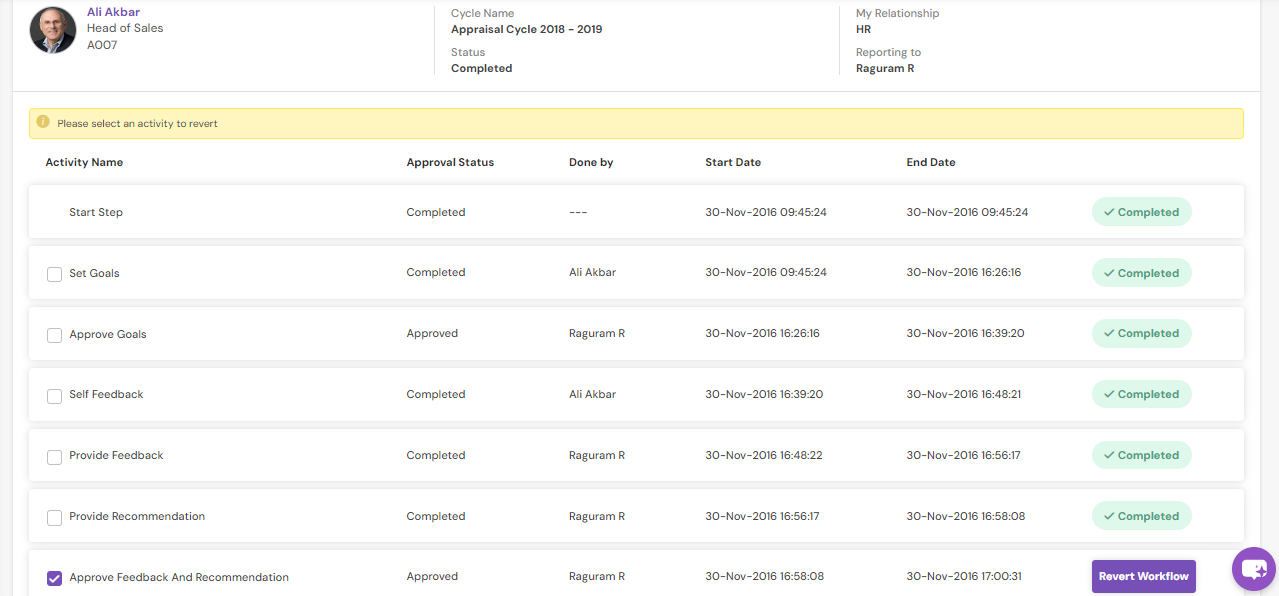The width and height of the screenshot is (1279, 596).
Task: Click 'Please select an activity to revert' message
Action: [137, 124]
